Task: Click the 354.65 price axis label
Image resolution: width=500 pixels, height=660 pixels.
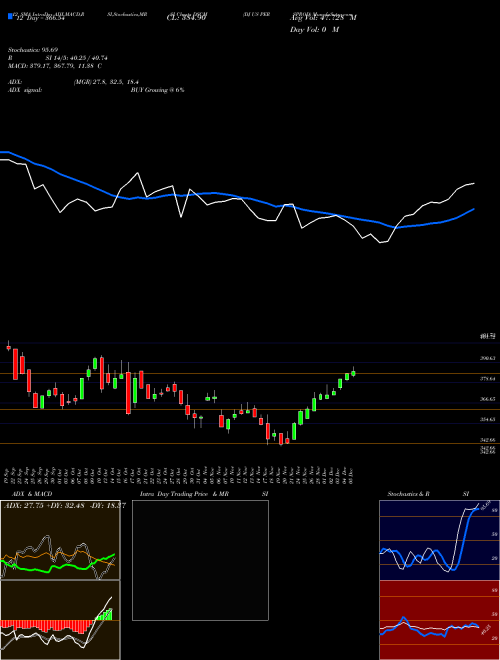Action: pyautogui.click(x=488, y=419)
